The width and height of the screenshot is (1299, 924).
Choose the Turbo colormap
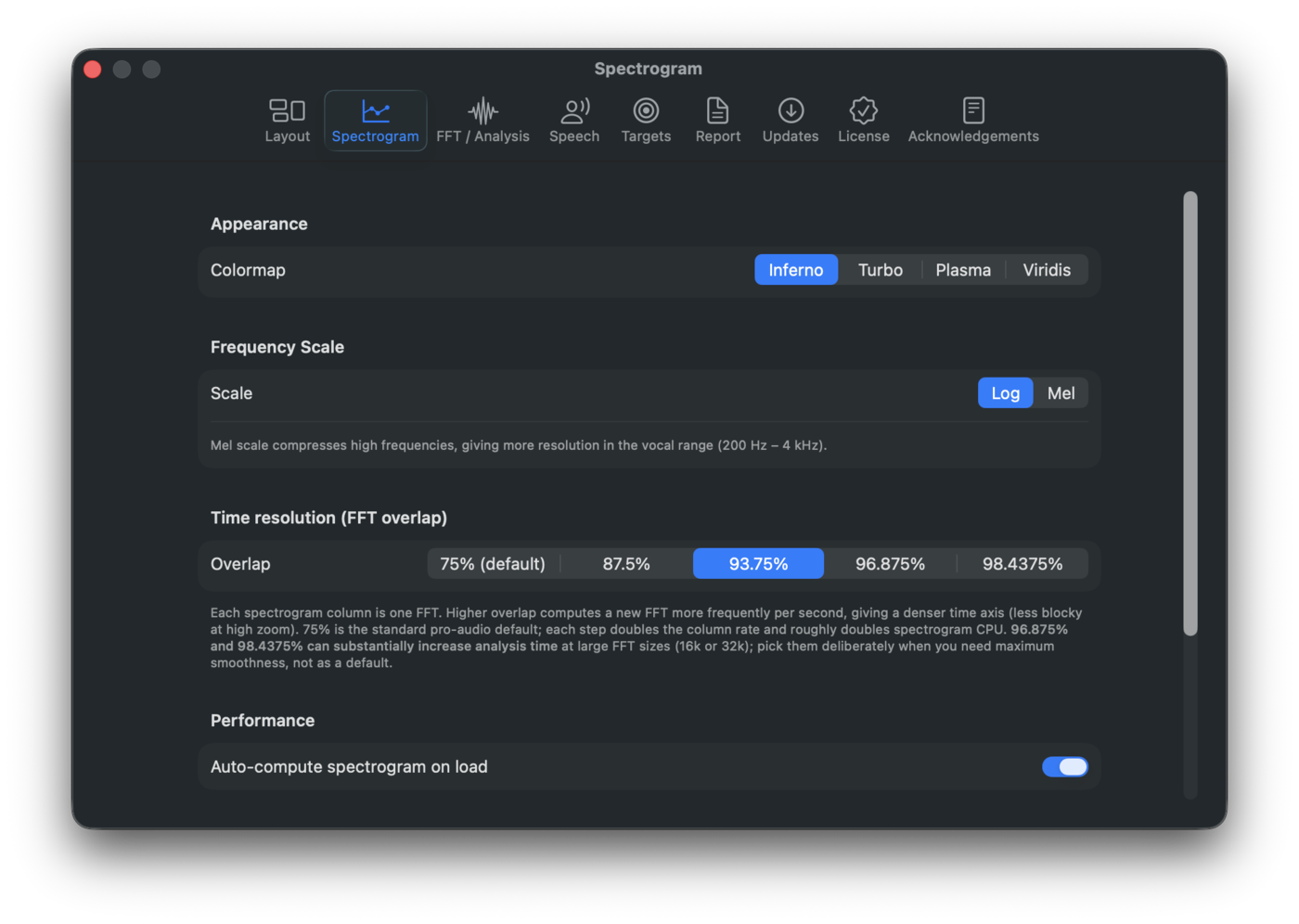pos(881,270)
